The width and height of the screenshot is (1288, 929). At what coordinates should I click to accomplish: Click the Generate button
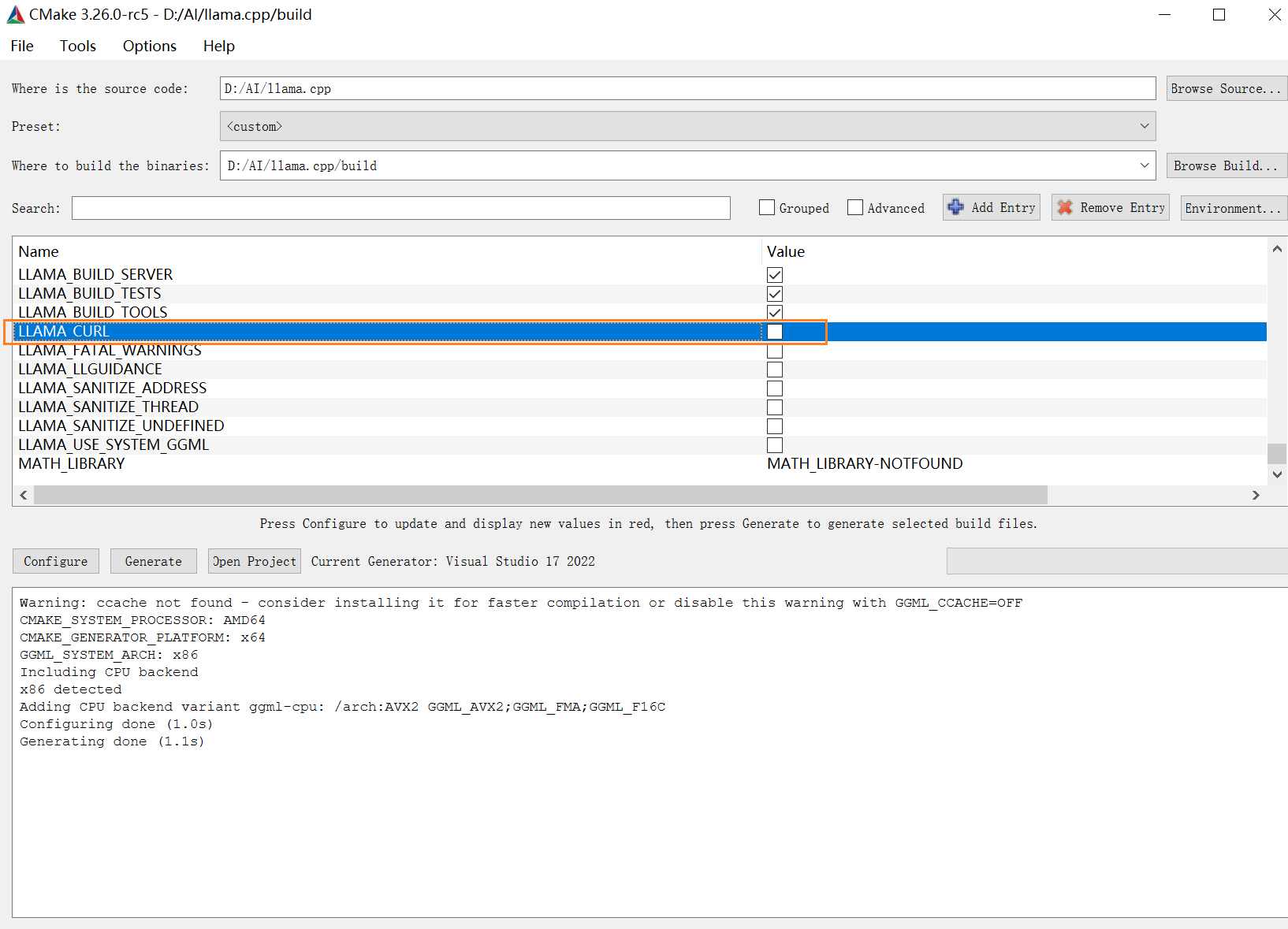(153, 561)
